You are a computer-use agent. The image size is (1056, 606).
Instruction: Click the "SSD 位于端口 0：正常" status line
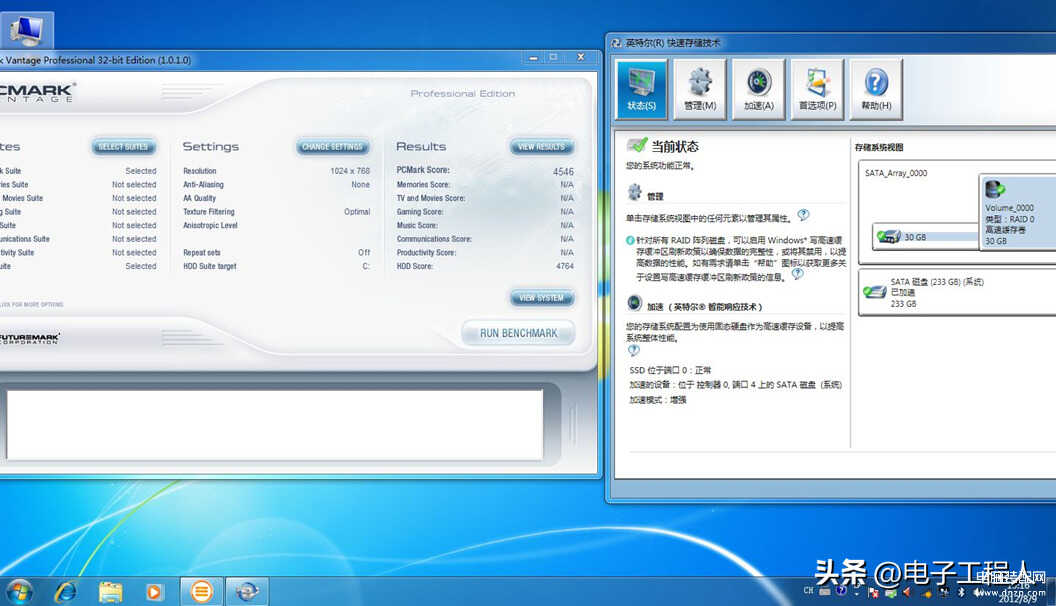pos(670,370)
